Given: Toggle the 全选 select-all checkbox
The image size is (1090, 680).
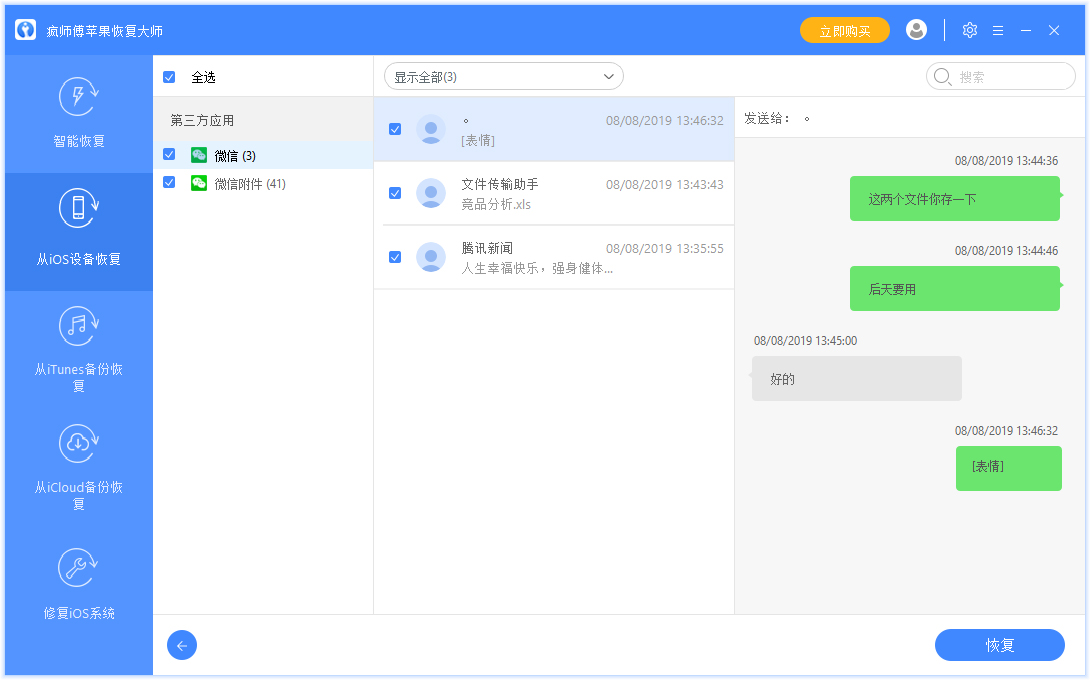Looking at the screenshot, I should point(170,76).
